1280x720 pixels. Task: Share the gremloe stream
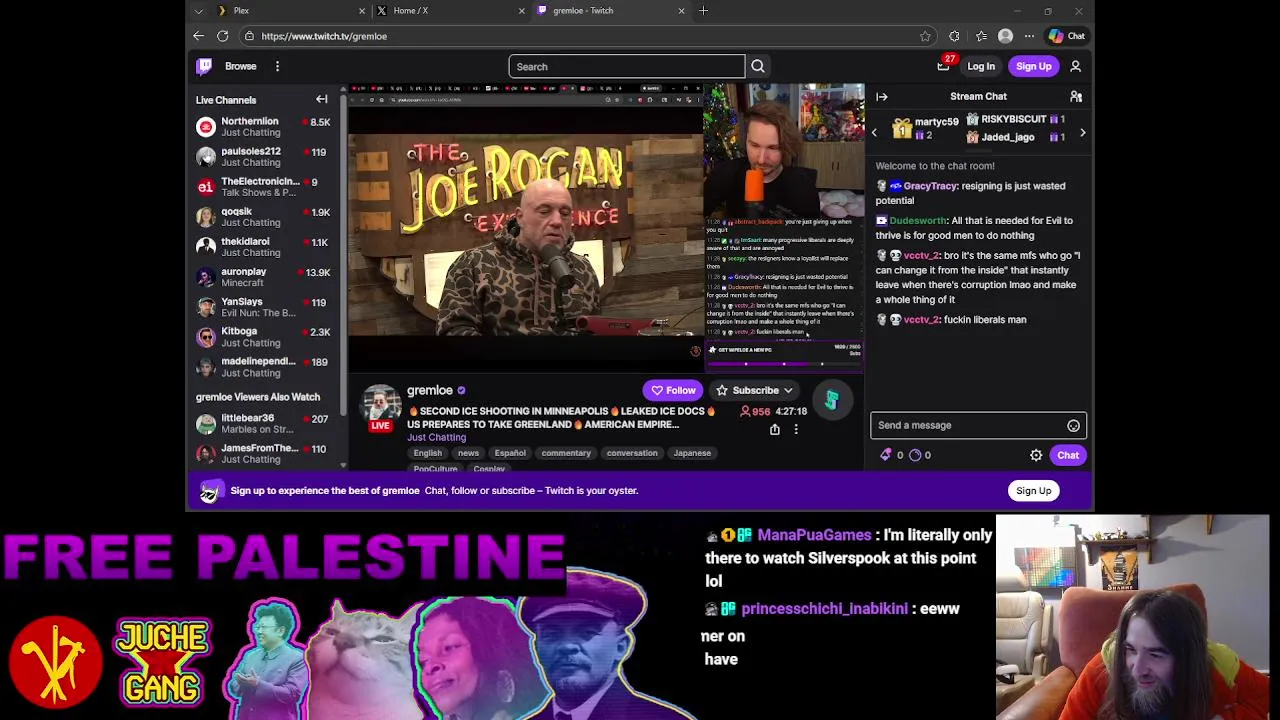(x=774, y=429)
